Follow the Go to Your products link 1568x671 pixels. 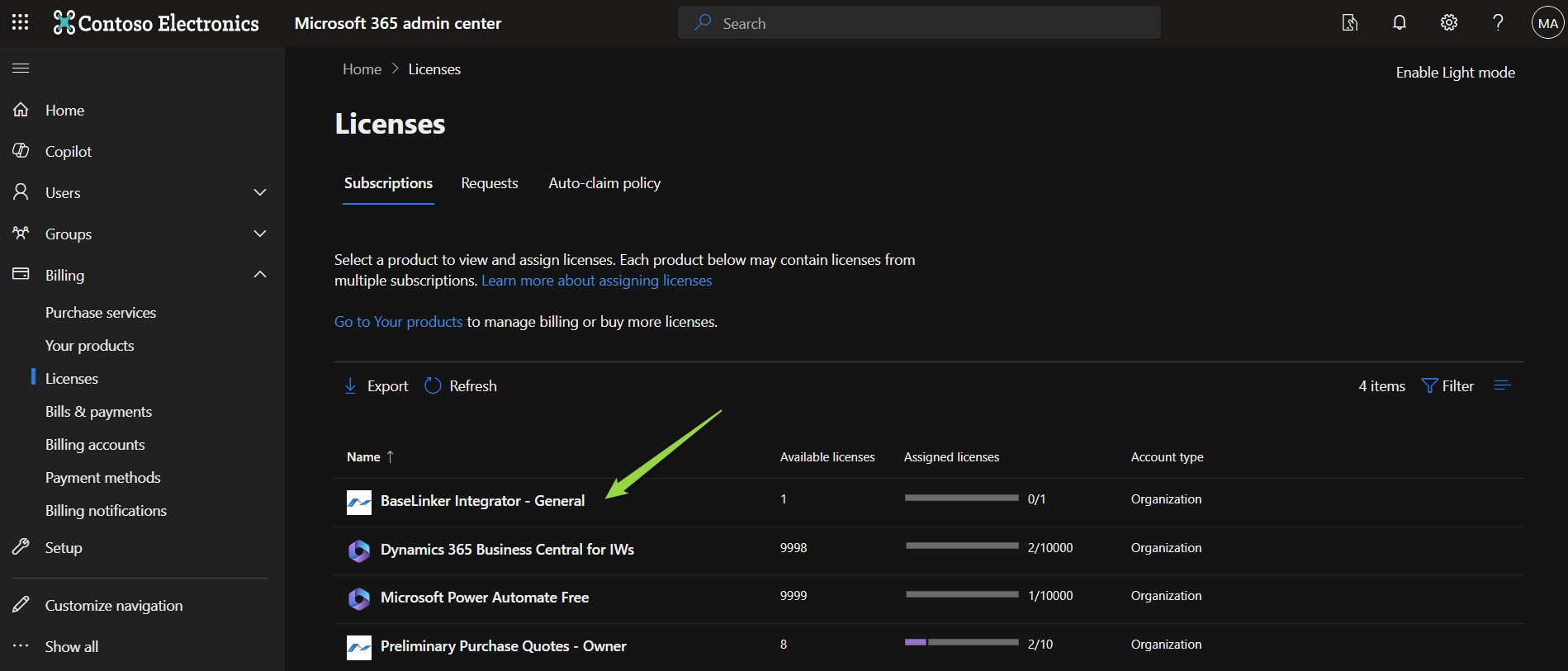coord(398,322)
